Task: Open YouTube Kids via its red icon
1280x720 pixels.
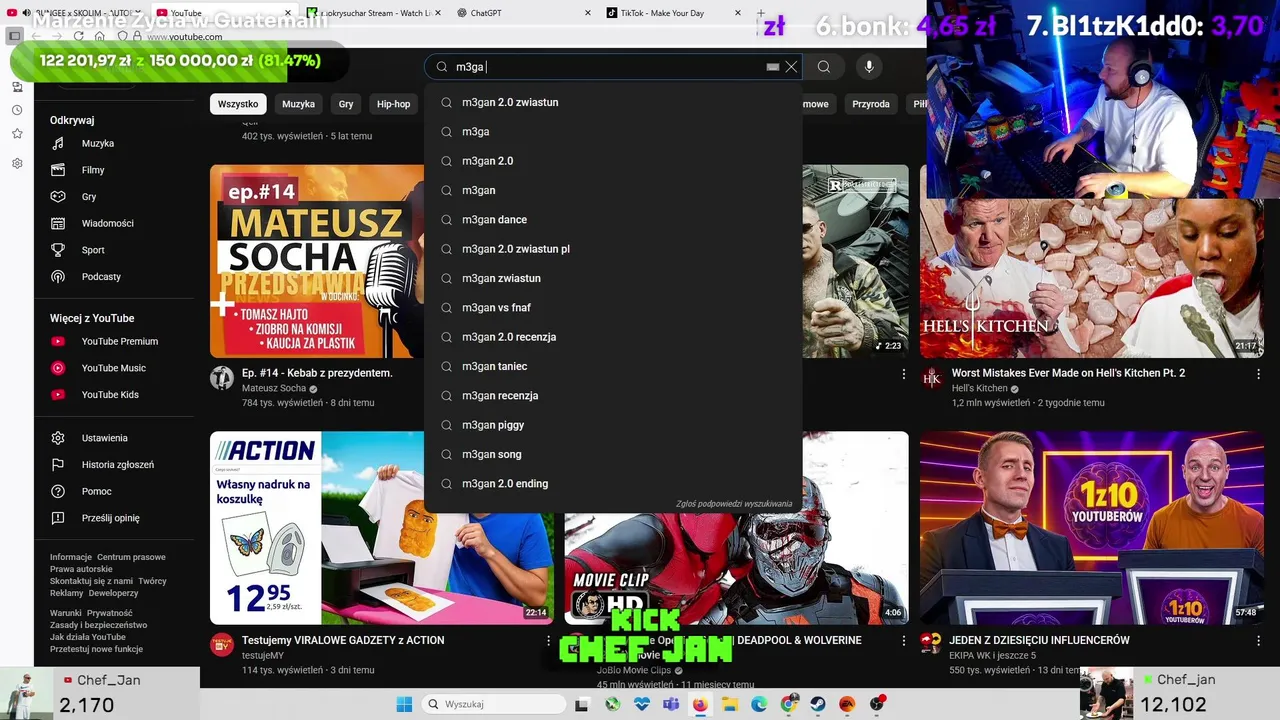Action: tap(58, 395)
